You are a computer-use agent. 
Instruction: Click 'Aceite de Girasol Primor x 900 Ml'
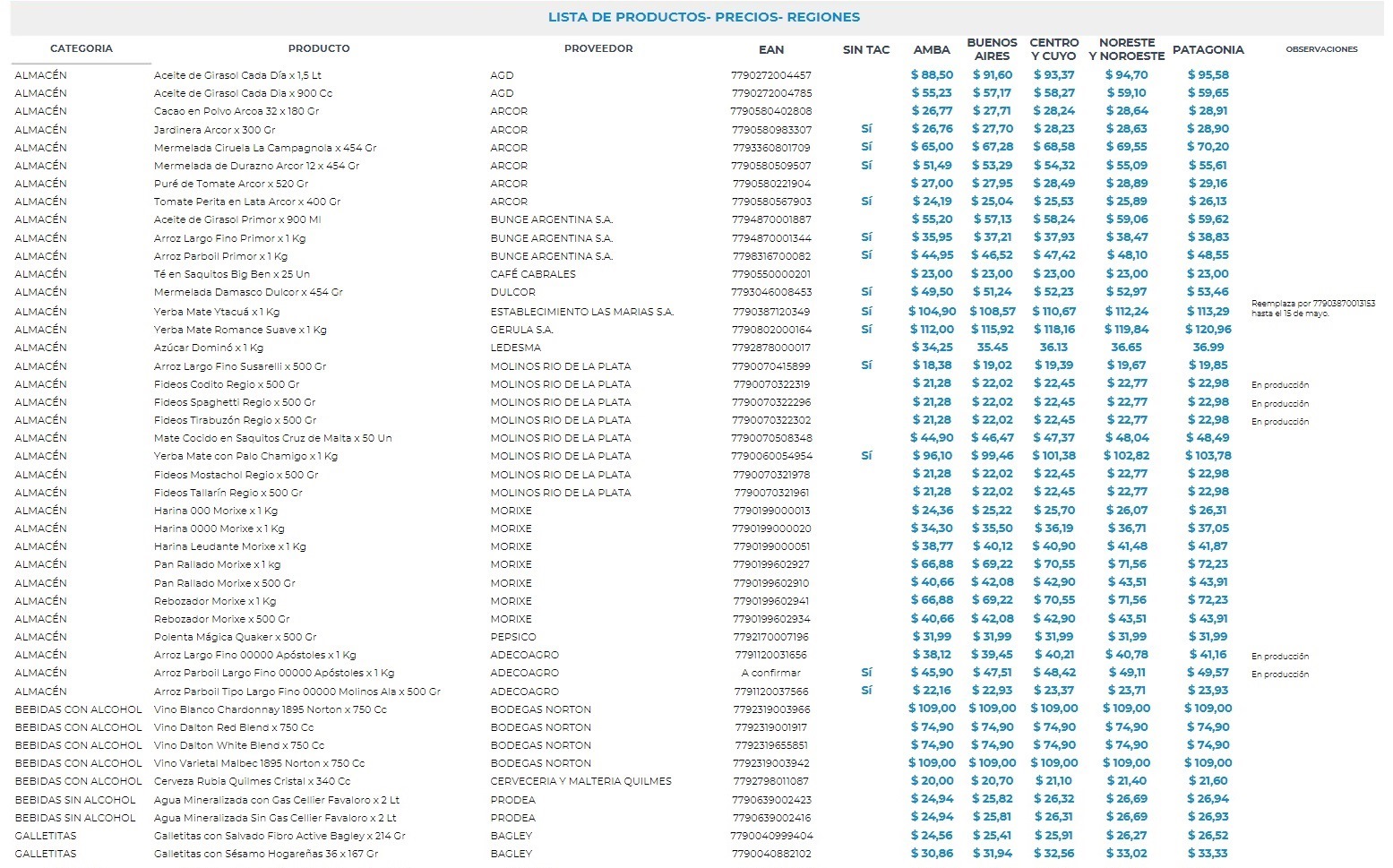(237, 219)
